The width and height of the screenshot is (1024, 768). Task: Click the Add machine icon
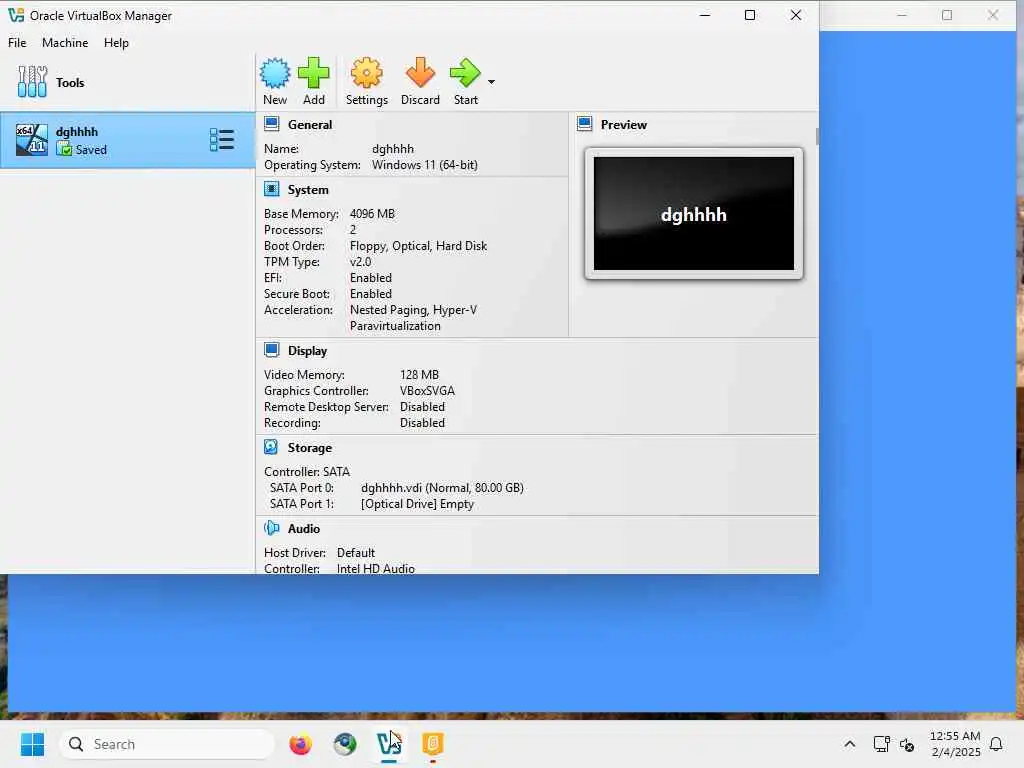tap(313, 72)
